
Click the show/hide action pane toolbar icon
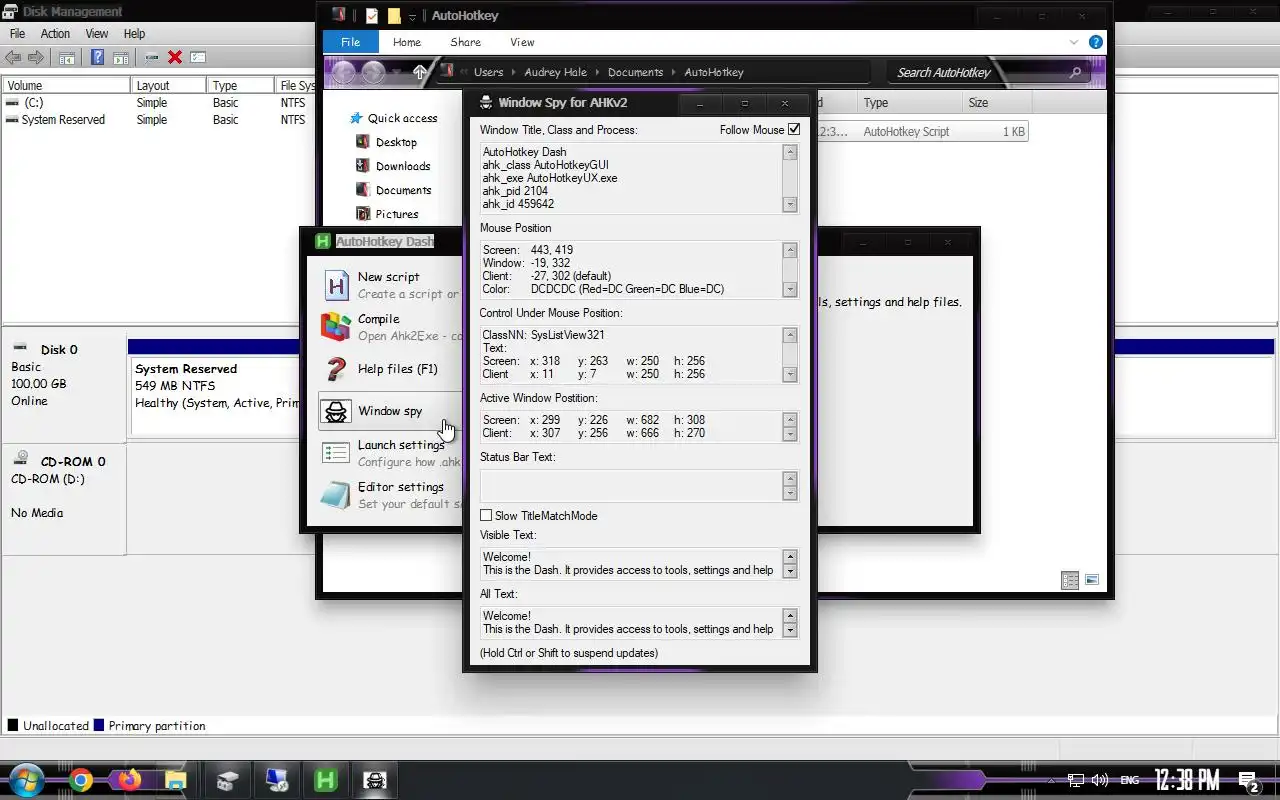coord(120,58)
